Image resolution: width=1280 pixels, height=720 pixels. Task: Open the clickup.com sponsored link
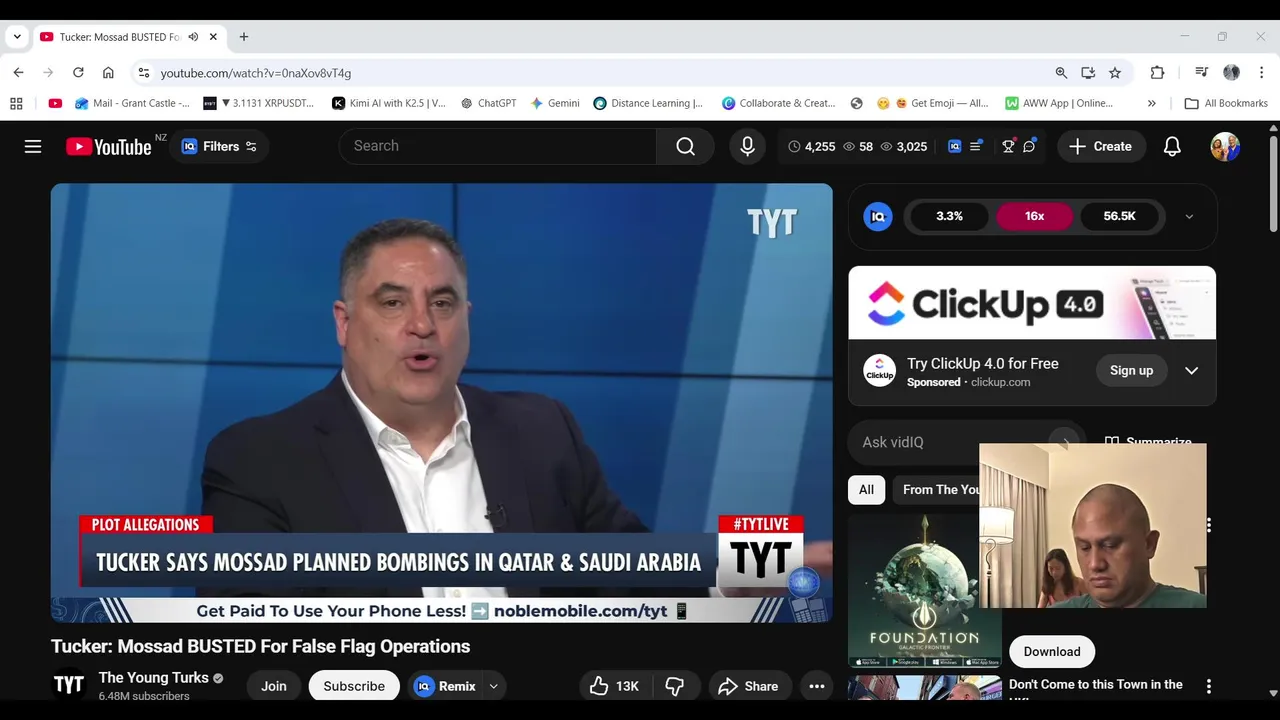pyautogui.click(x=1000, y=382)
